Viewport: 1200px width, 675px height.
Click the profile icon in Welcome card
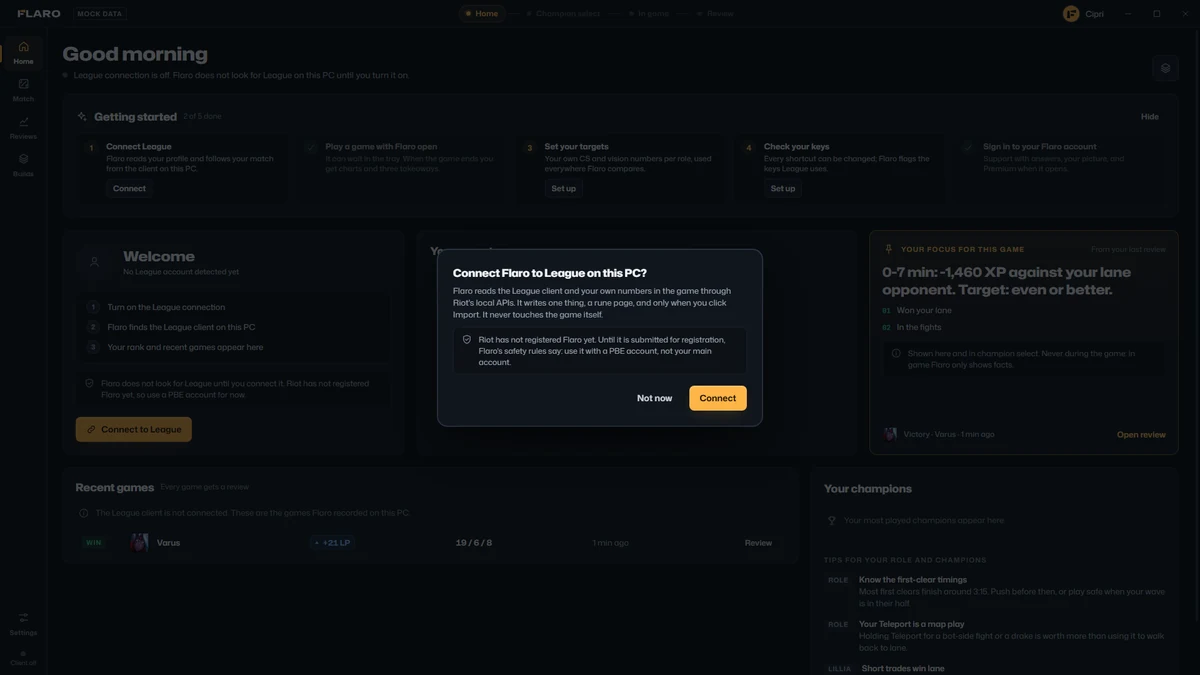pyautogui.click(x=94, y=262)
